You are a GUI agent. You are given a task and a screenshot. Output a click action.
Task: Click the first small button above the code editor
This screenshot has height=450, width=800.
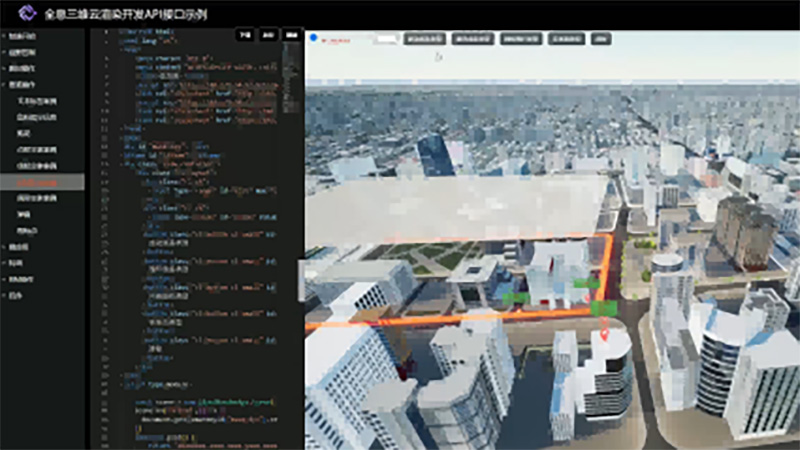point(246,34)
